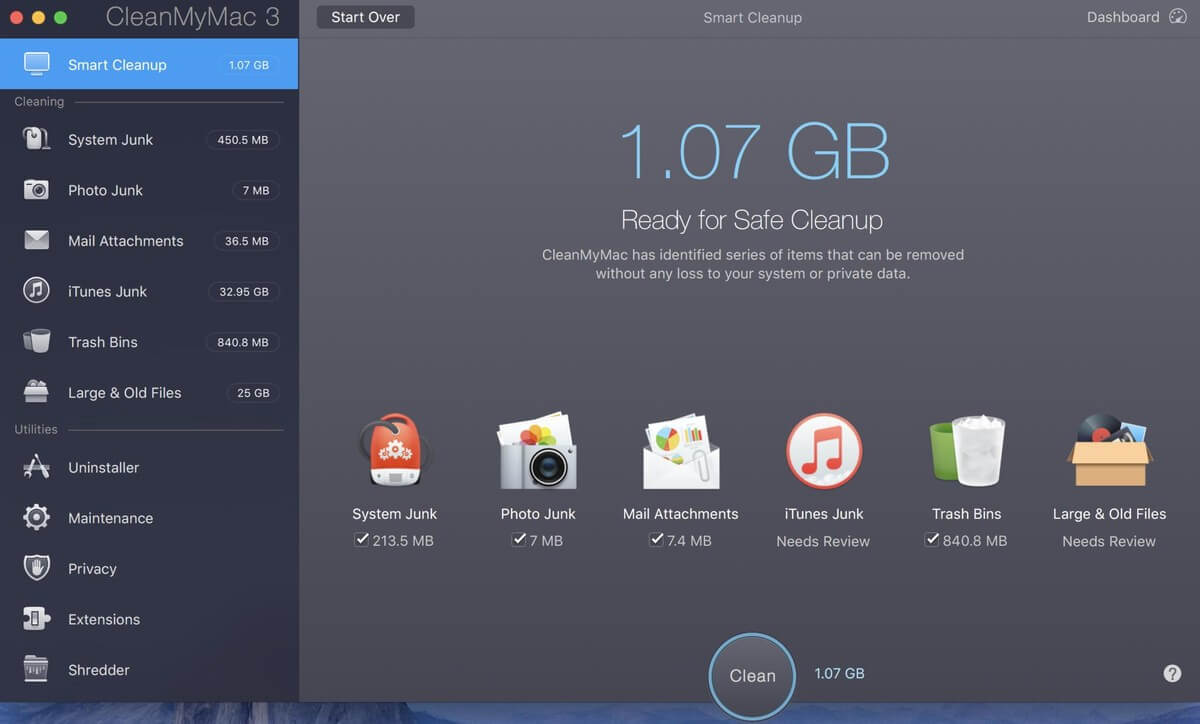
Task: Uncheck the System Junk 213.5 MB checkbox
Action: tap(362, 540)
